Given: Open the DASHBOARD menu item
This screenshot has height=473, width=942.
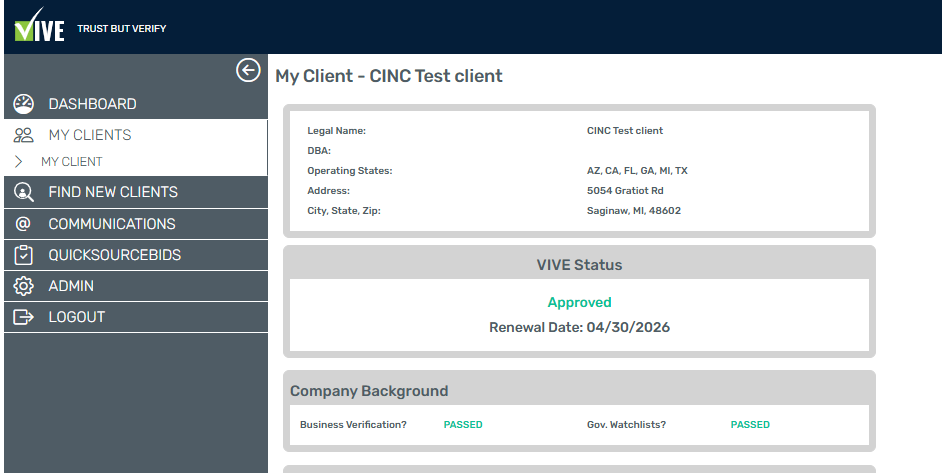Looking at the screenshot, I should click(x=136, y=104).
